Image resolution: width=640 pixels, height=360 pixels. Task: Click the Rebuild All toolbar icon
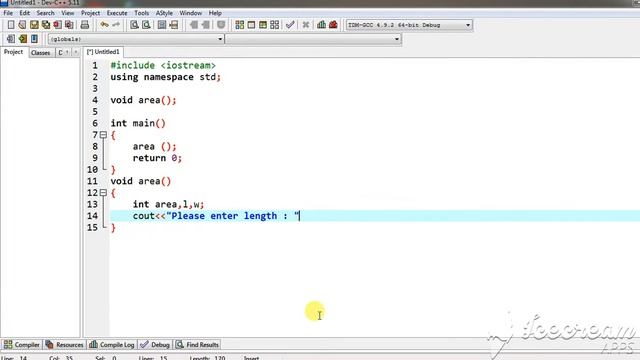pos(275,25)
